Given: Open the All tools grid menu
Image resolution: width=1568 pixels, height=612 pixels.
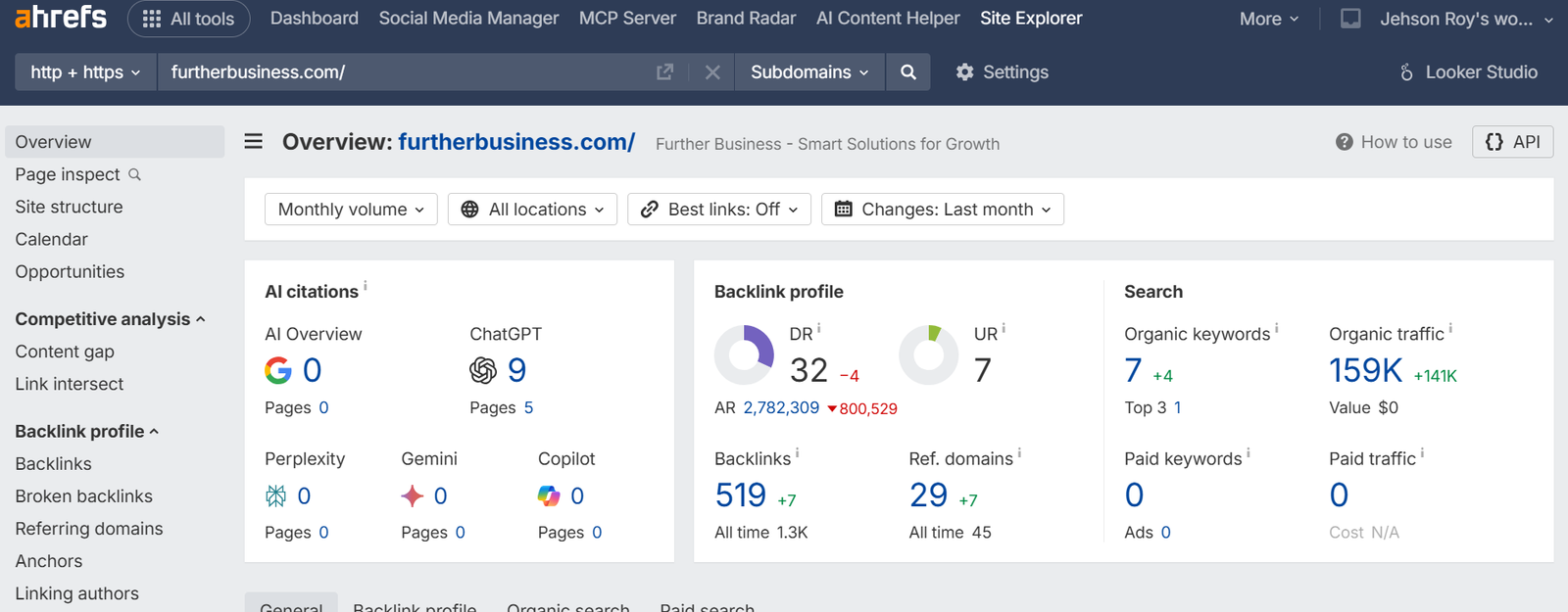Looking at the screenshot, I should coord(189,19).
